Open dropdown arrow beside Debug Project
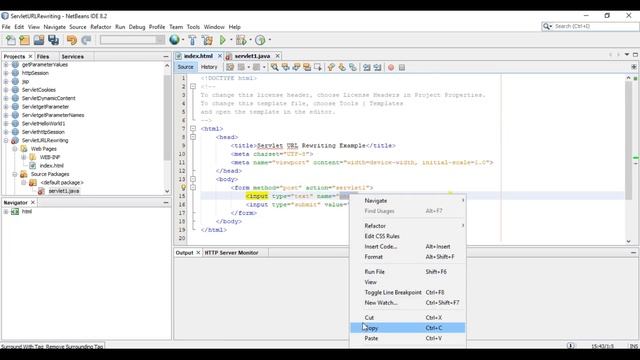 pyautogui.click(x=250, y=40)
